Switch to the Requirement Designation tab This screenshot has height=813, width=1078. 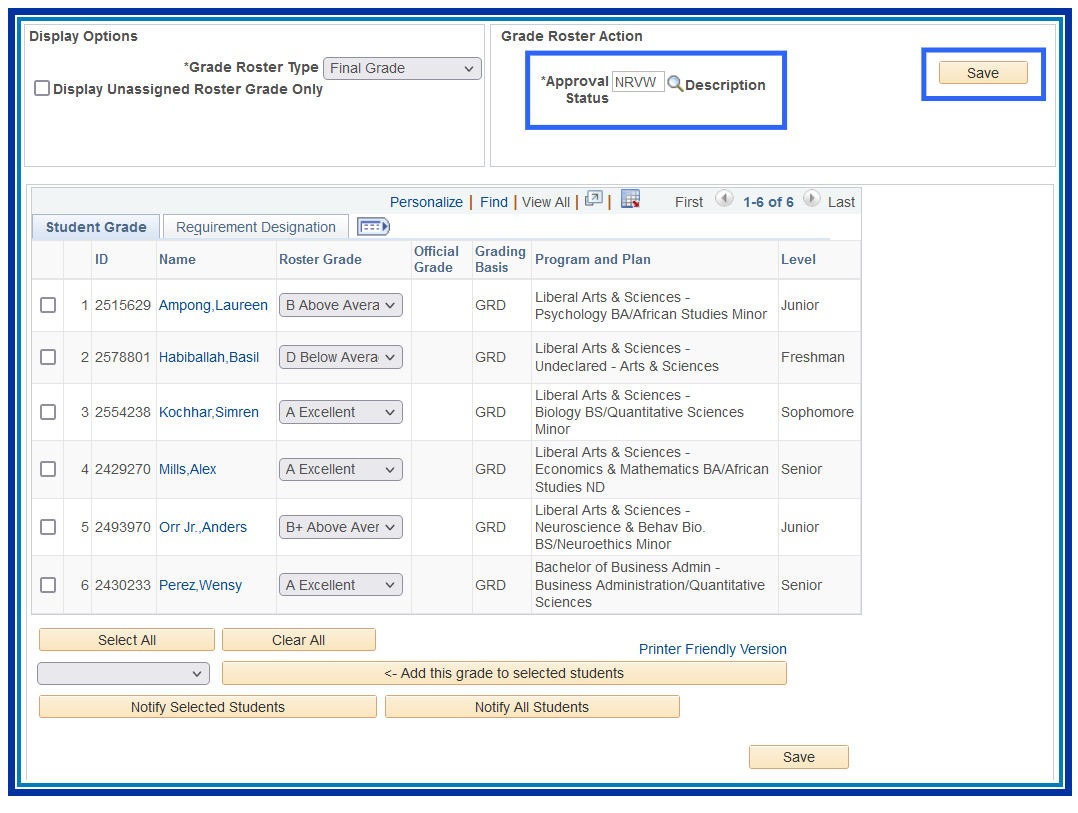coord(255,227)
